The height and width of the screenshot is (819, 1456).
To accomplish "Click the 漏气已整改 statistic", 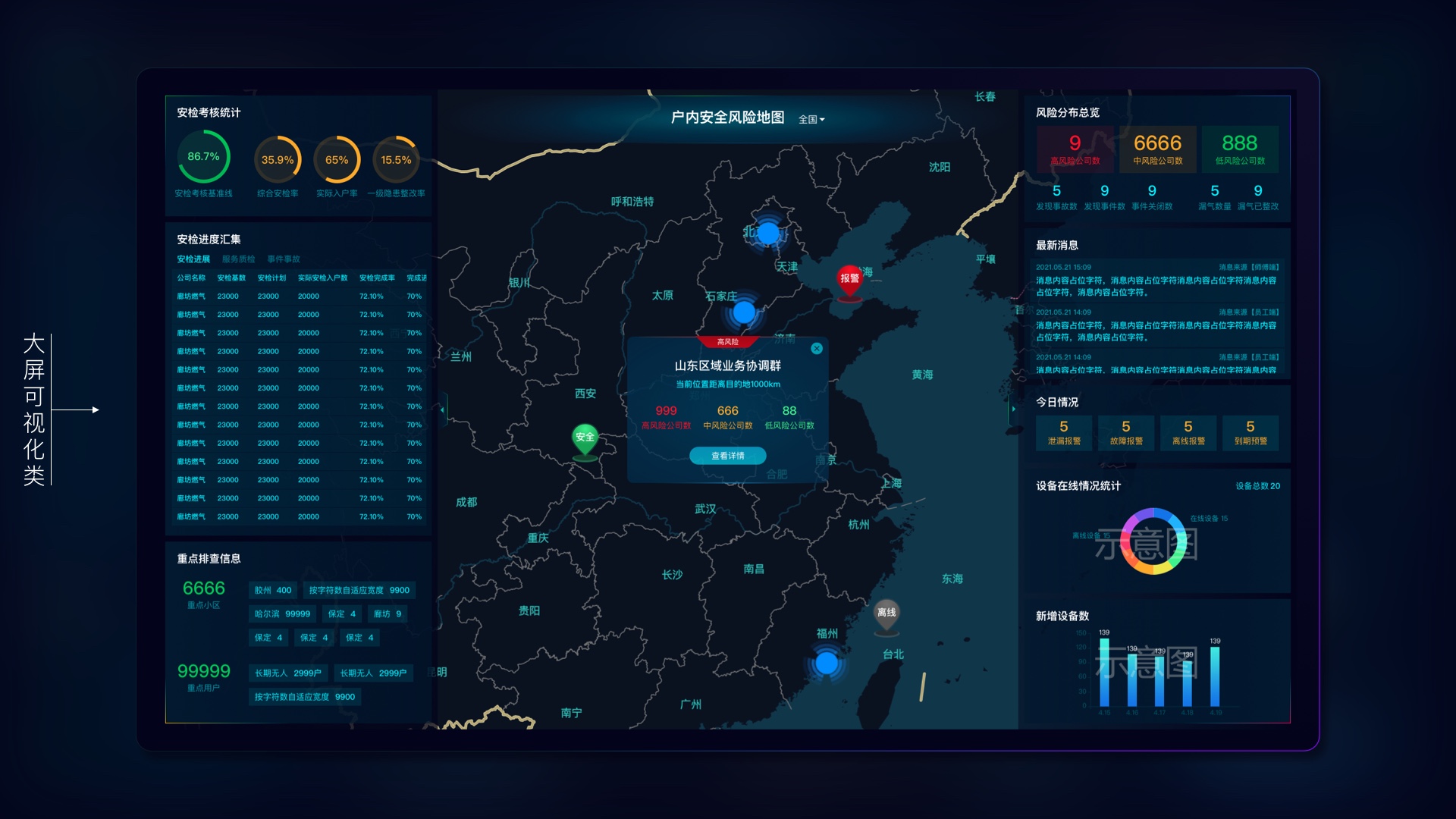I will 1258,197.
